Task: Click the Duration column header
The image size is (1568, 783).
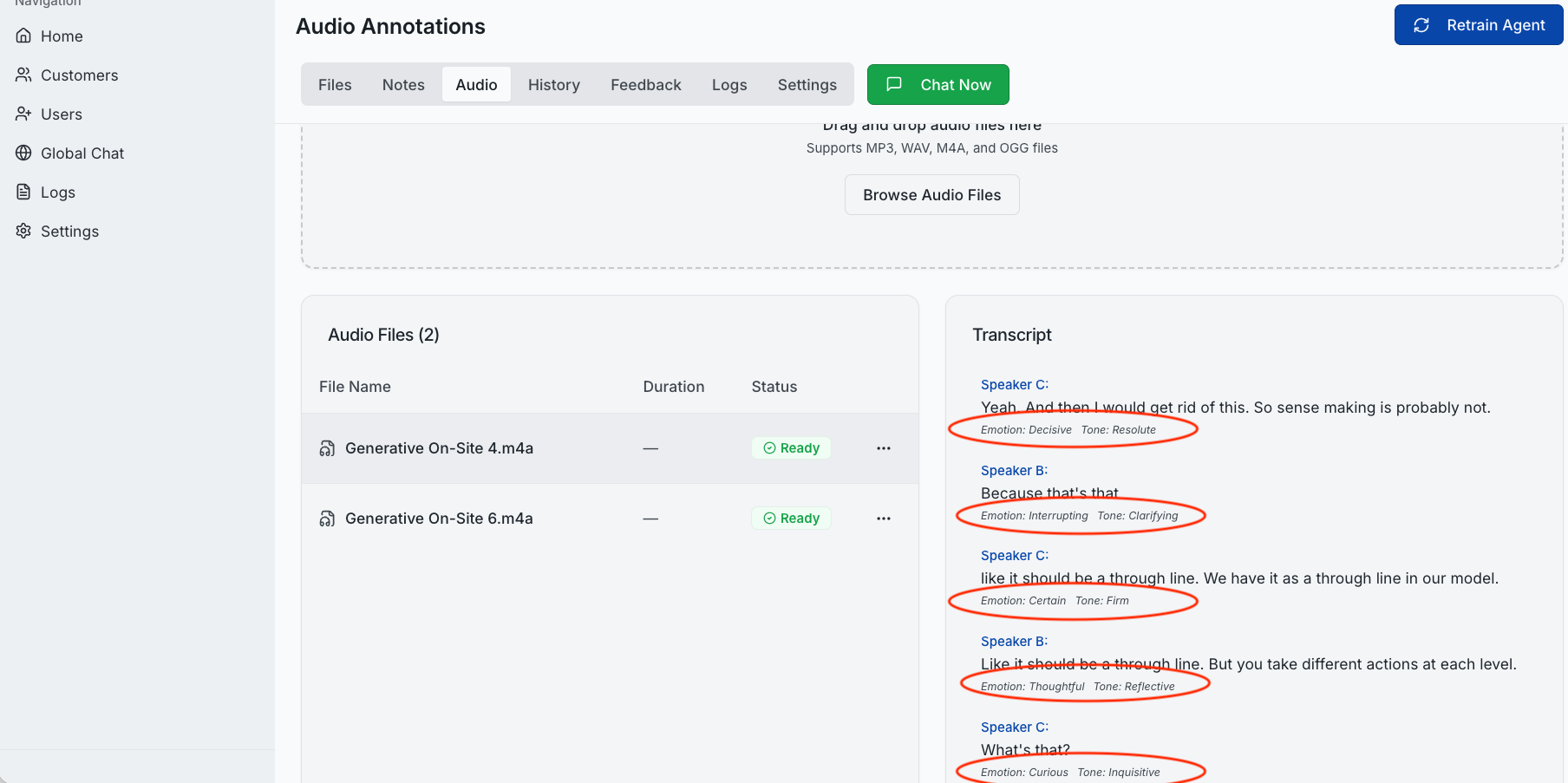Action: click(674, 387)
